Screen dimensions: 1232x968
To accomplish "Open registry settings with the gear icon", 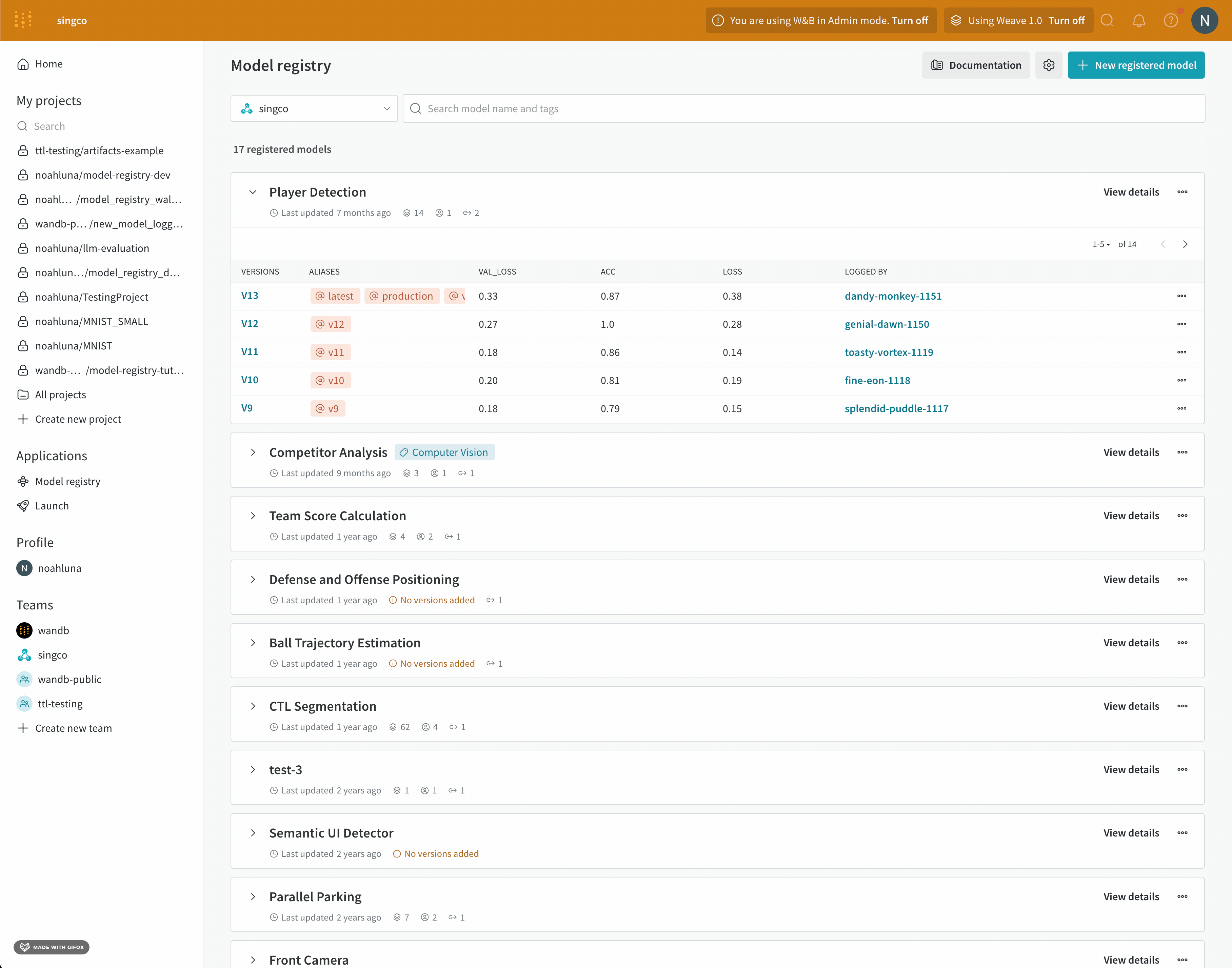I will click(1048, 65).
